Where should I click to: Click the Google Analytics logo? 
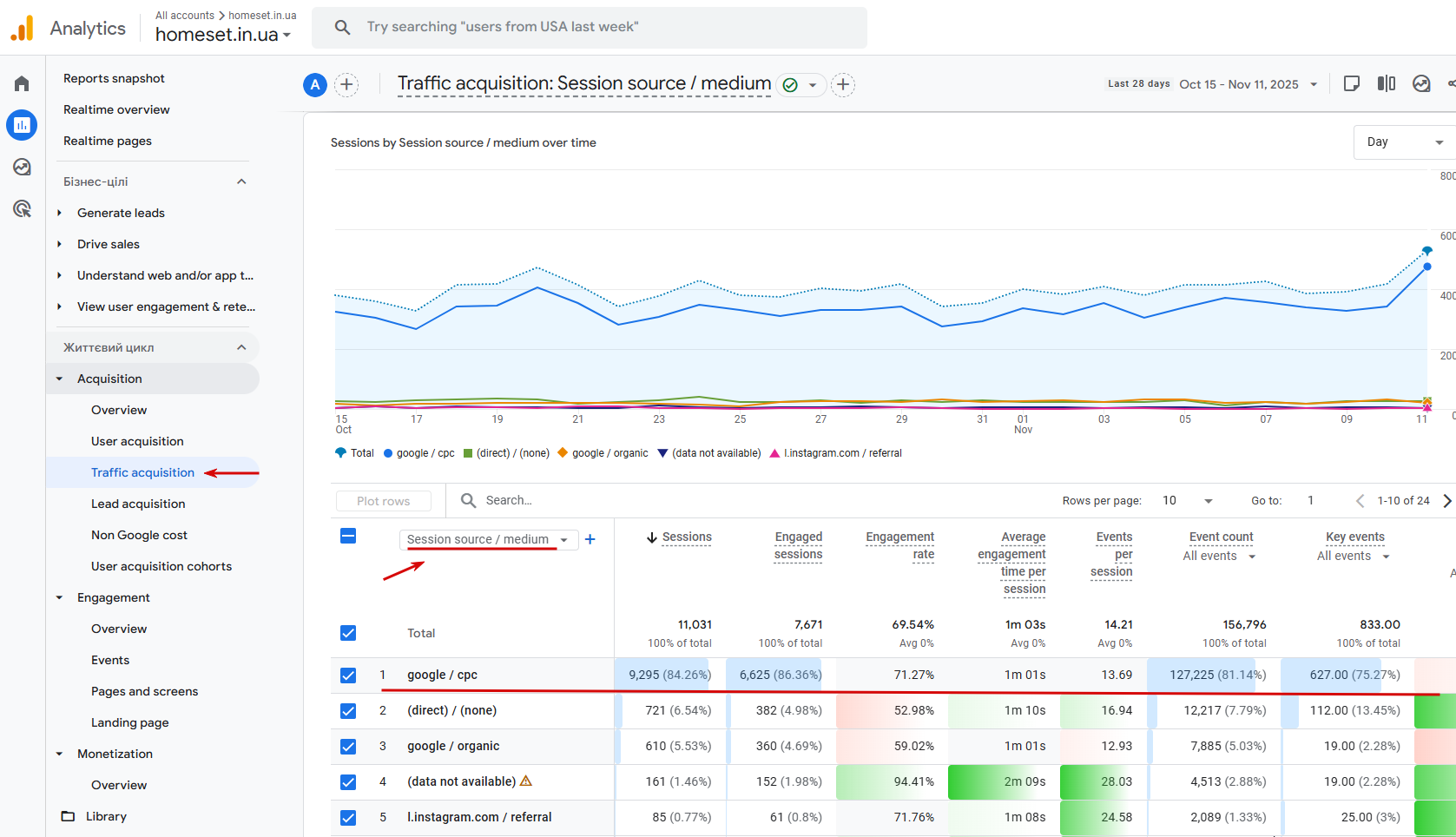point(22,28)
